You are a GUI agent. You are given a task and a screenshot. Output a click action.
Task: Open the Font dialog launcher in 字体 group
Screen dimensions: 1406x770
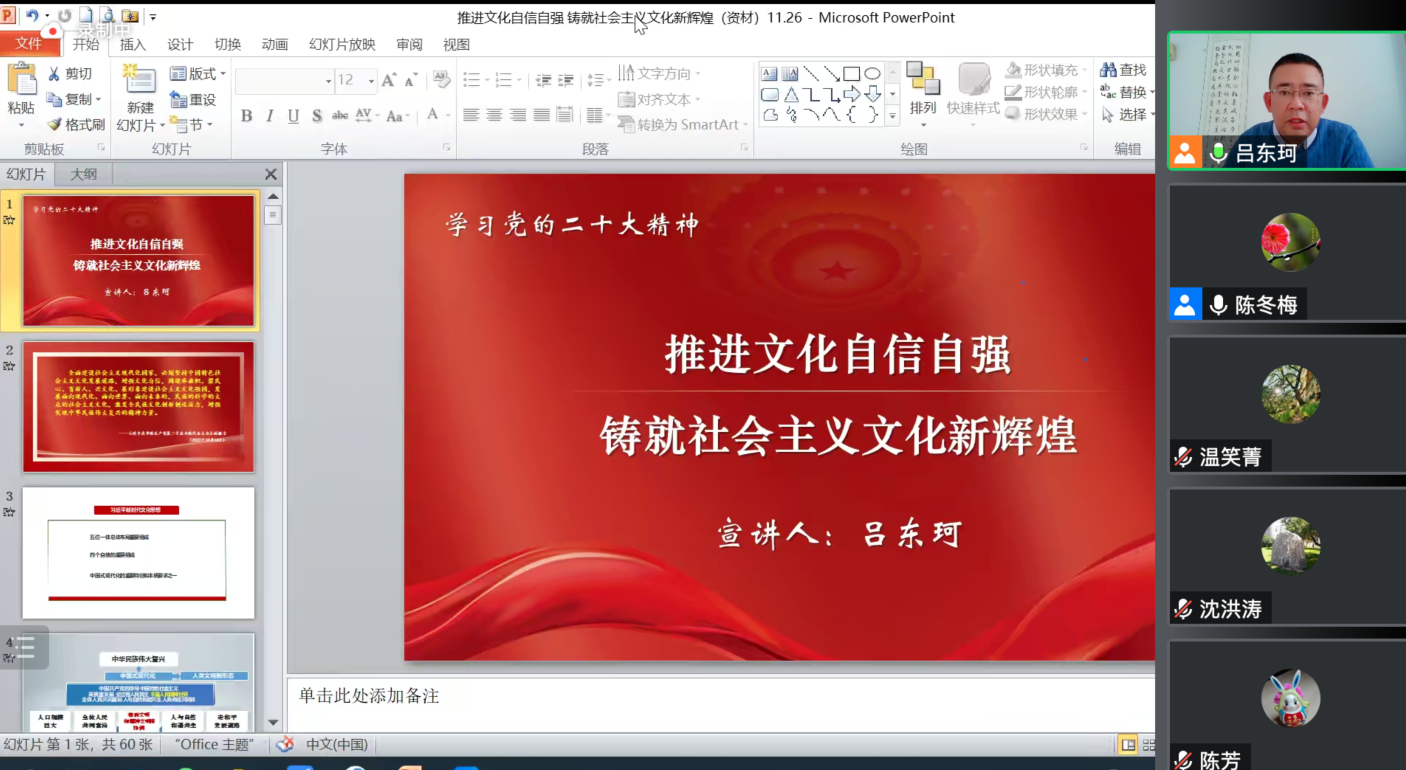(446, 148)
